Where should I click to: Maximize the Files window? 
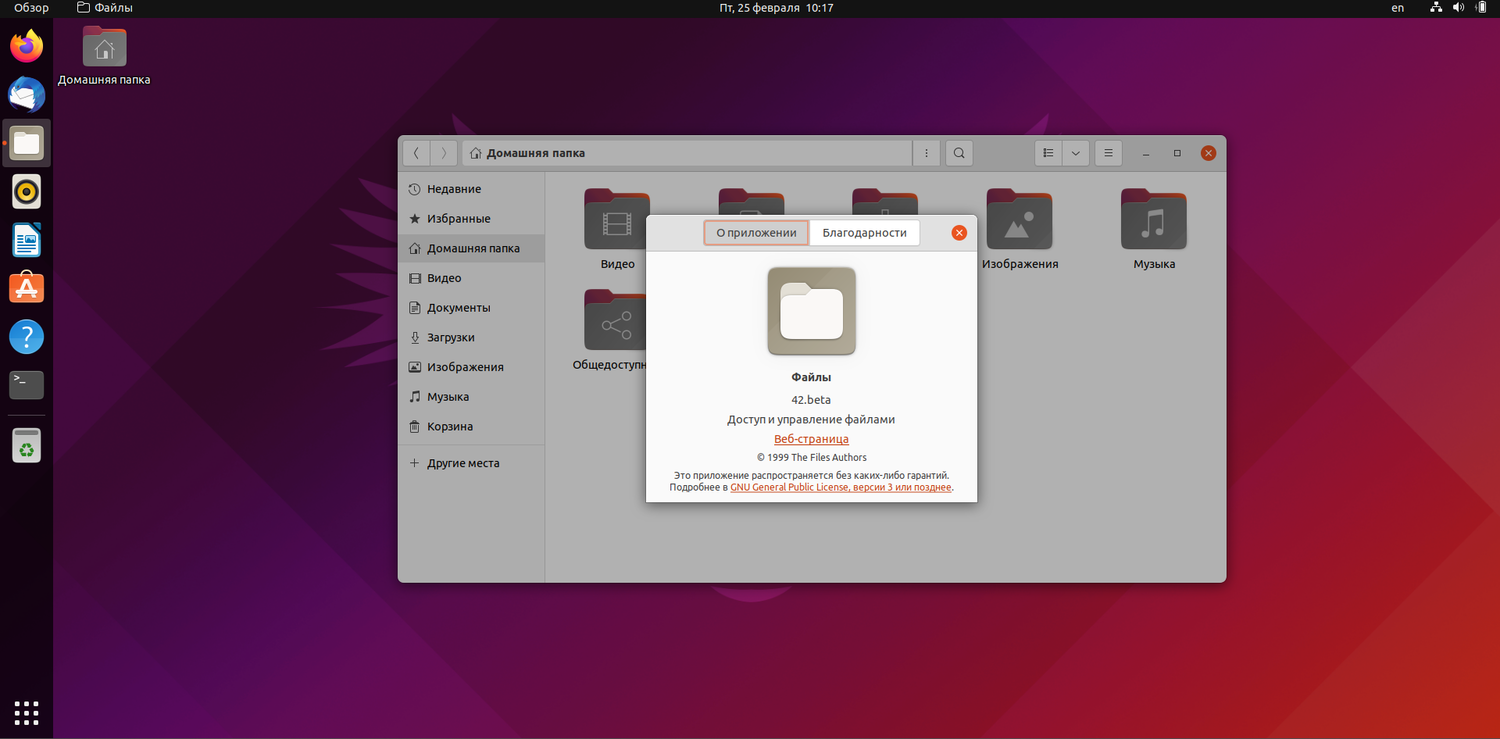(x=1177, y=153)
